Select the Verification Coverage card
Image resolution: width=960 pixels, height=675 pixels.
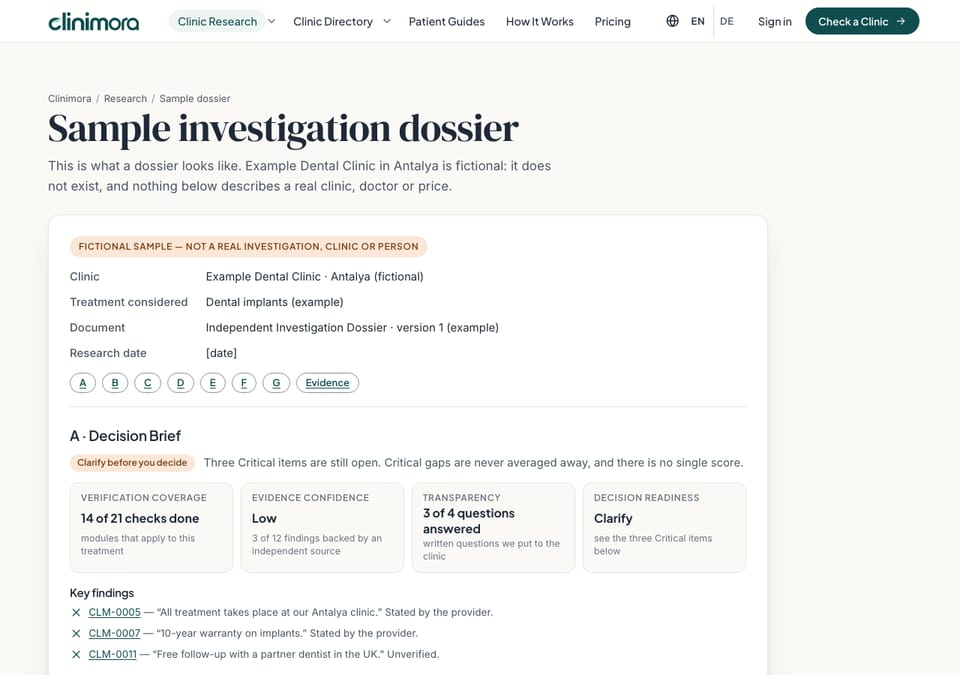coord(151,527)
